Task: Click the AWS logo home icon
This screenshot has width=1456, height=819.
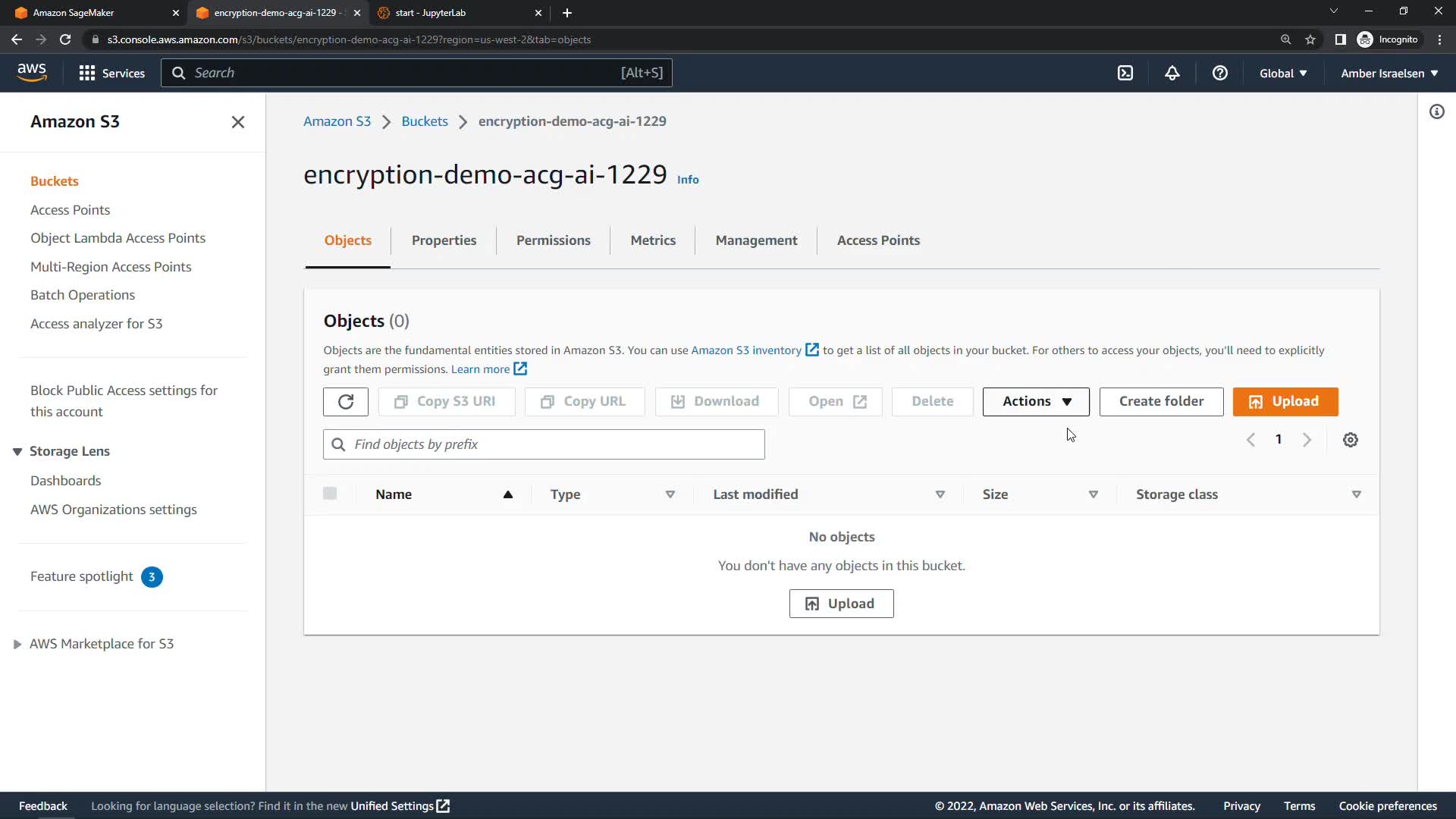Action: tap(32, 72)
